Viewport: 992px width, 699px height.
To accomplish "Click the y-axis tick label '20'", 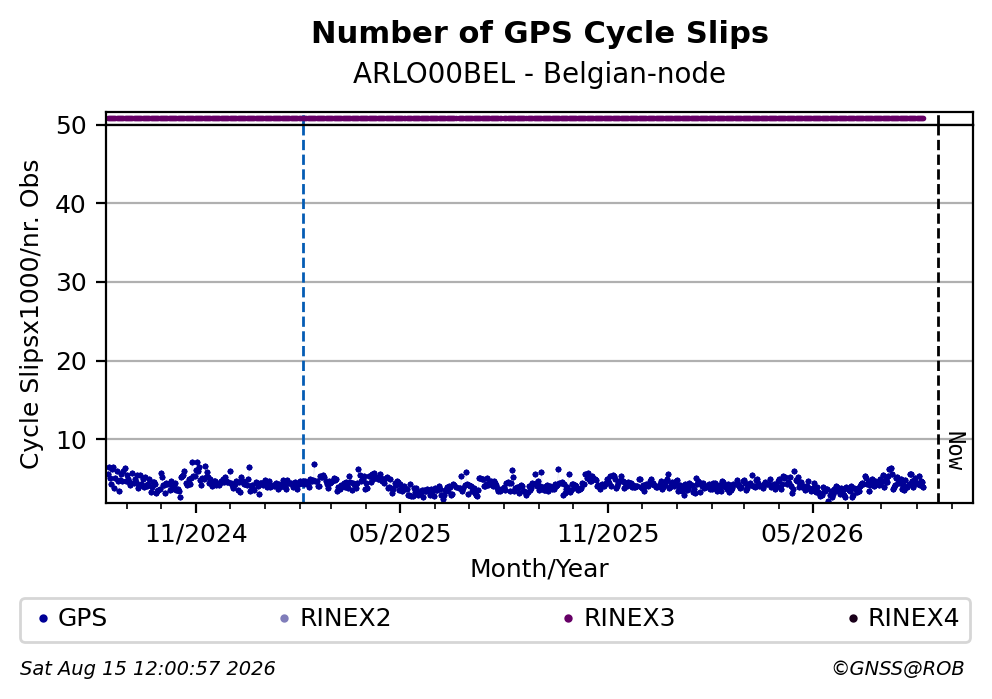I will click(71, 361).
